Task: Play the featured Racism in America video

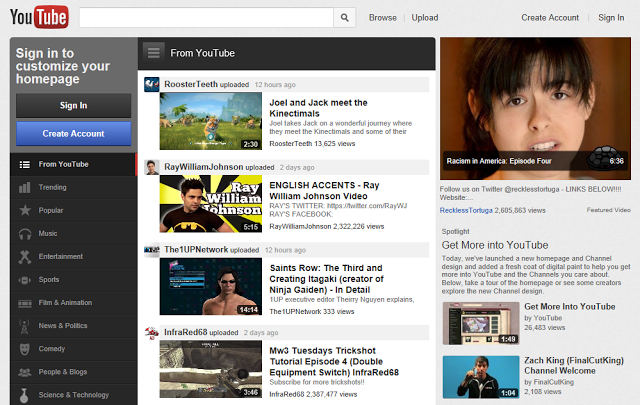Action: 535,109
